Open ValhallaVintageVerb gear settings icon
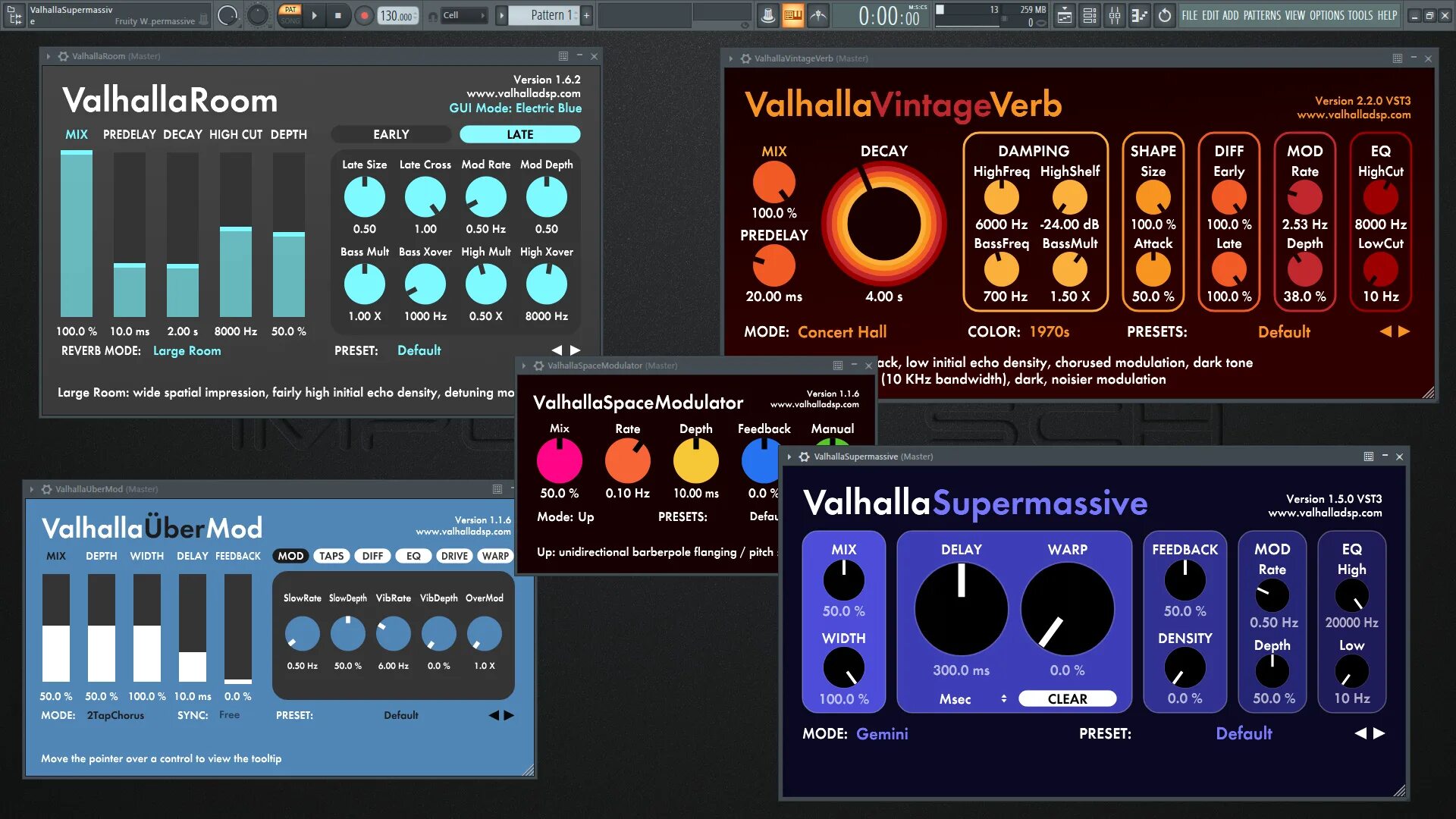The height and width of the screenshot is (819, 1456). [745, 58]
